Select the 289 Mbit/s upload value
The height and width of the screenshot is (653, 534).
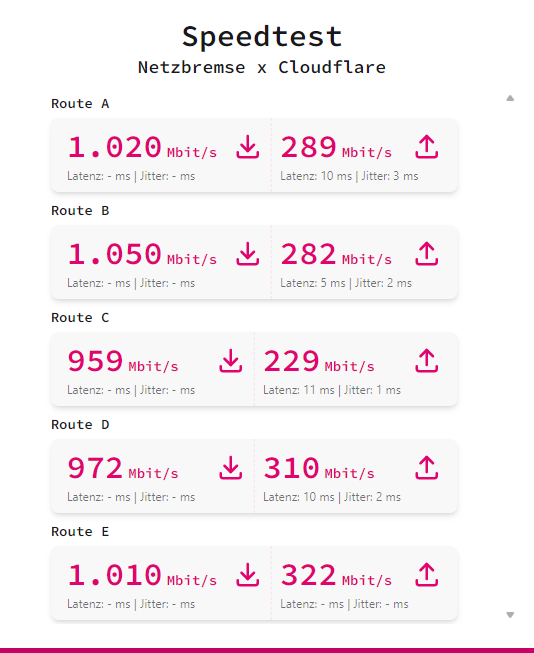[336, 148]
